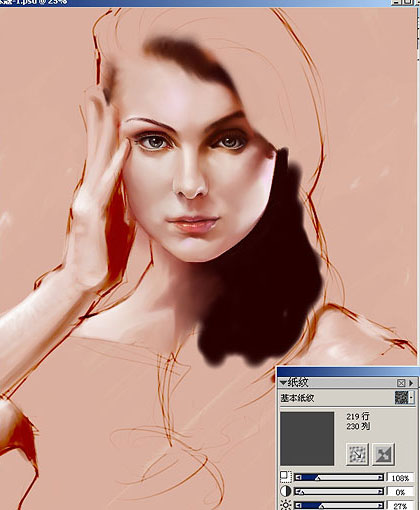Toggle the directional grain button
This screenshot has height=510, width=420.
pyautogui.click(x=357, y=454)
